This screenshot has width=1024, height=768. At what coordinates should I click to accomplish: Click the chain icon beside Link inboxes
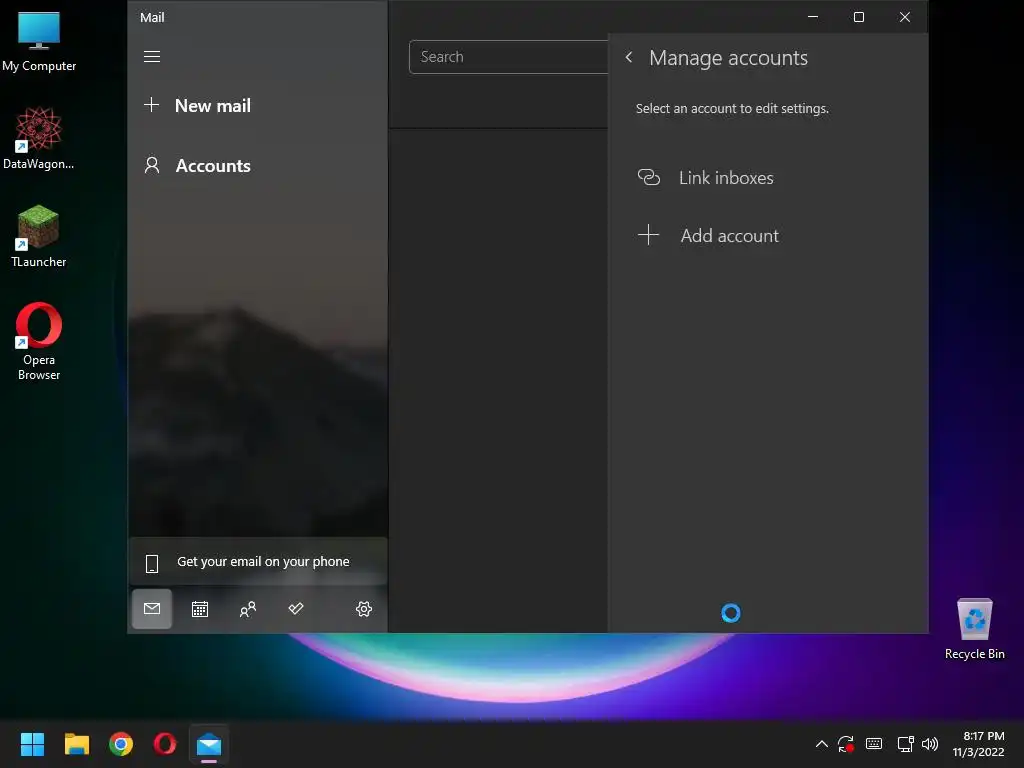(x=648, y=178)
